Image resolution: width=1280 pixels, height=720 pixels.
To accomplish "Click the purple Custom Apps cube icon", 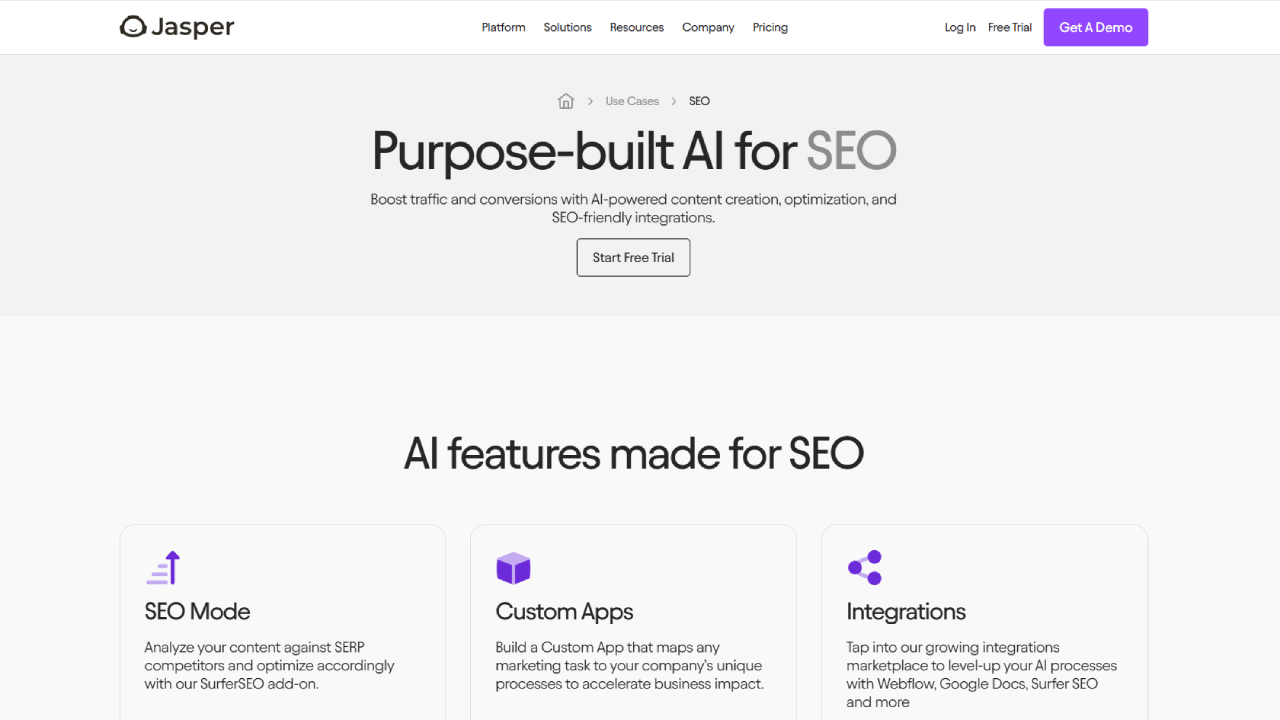I will [513, 568].
